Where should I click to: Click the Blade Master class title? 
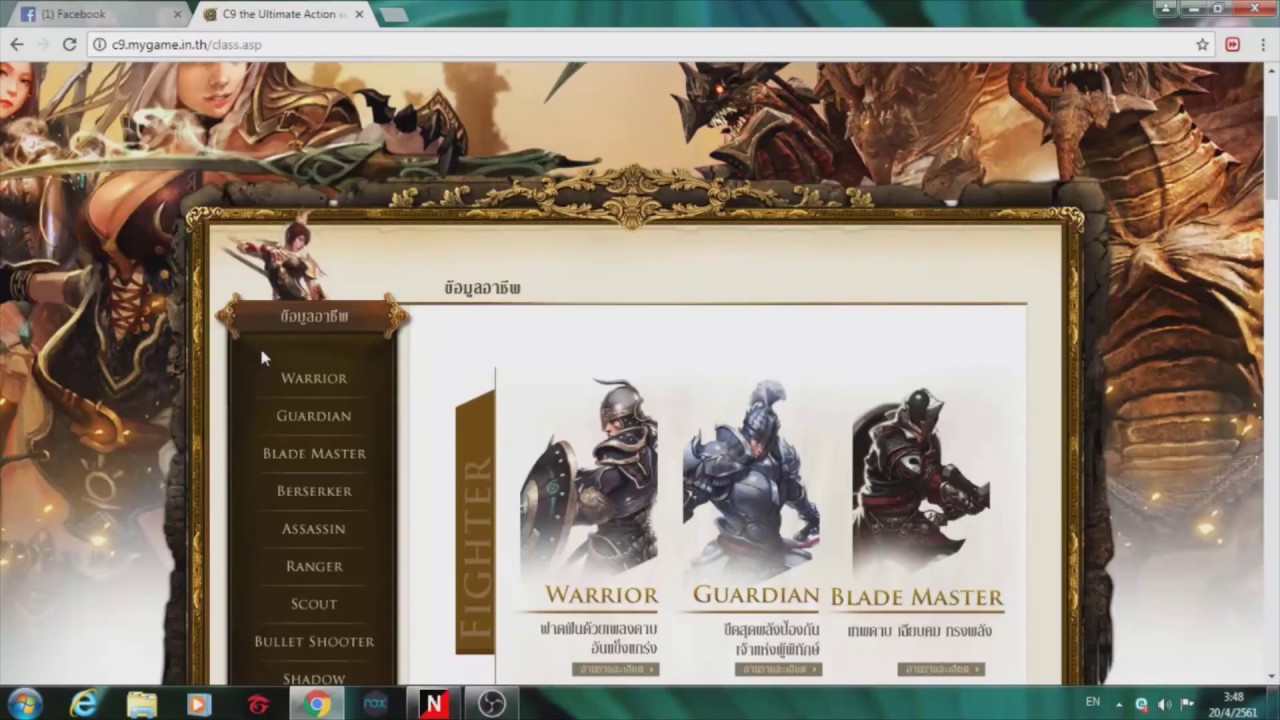pyautogui.click(x=917, y=597)
